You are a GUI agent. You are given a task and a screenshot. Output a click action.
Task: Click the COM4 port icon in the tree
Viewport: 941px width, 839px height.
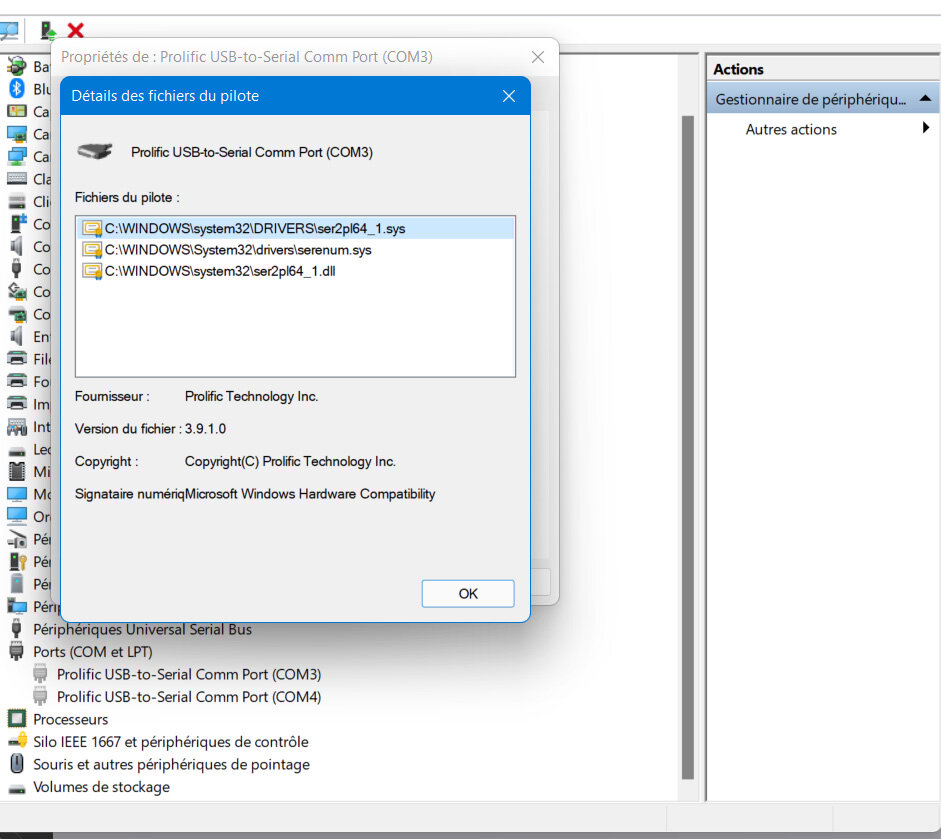click(x=40, y=696)
